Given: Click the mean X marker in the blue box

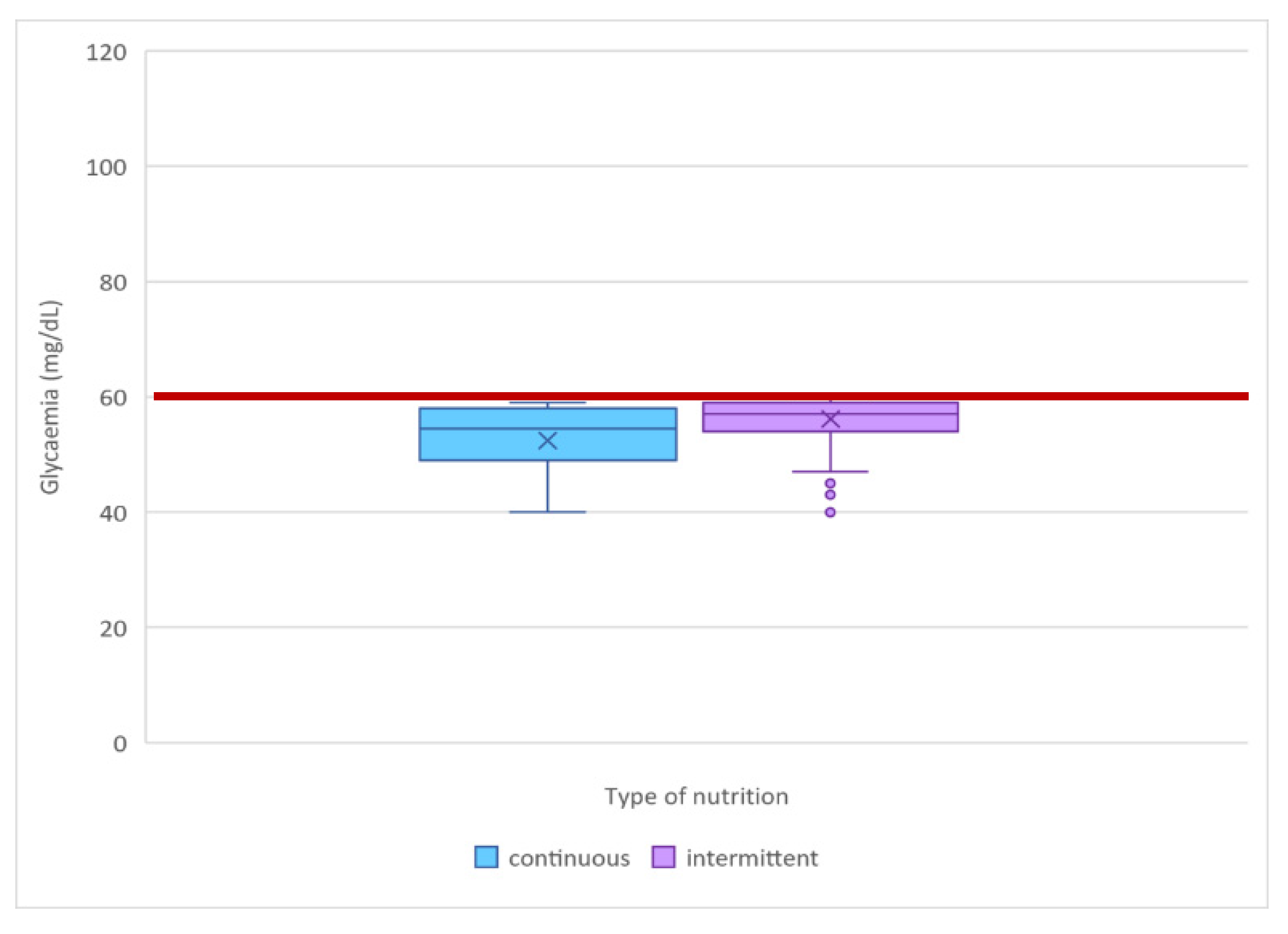Looking at the screenshot, I should (x=548, y=441).
